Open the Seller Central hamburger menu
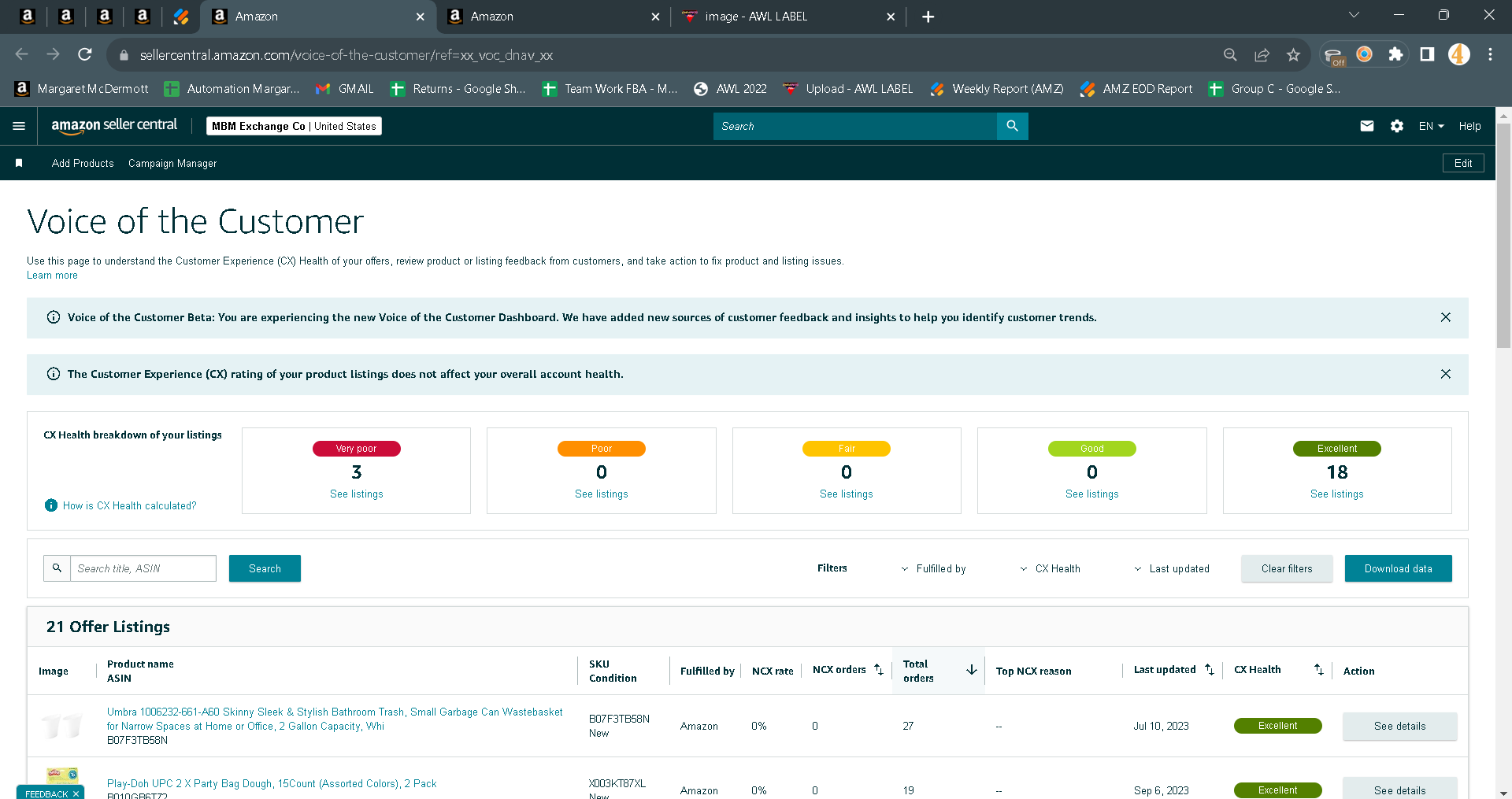The width and height of the screenshot is (1512, 799). point(19,126)
